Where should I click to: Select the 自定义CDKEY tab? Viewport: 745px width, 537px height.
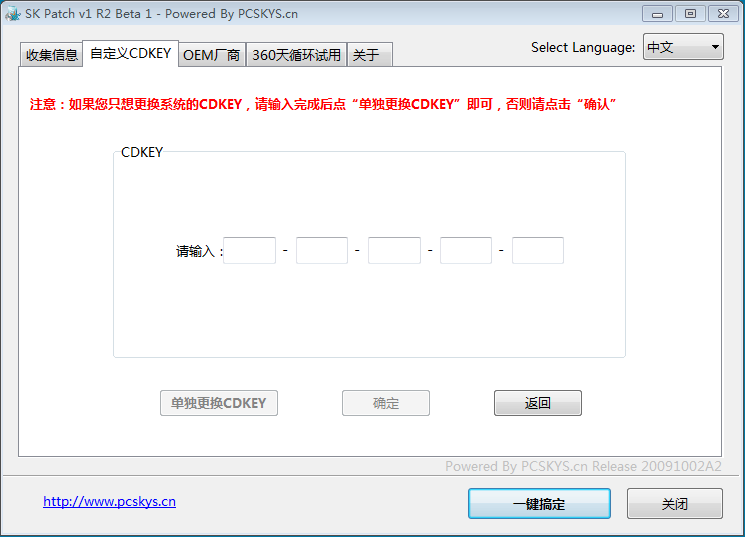(x=130, y=54)
